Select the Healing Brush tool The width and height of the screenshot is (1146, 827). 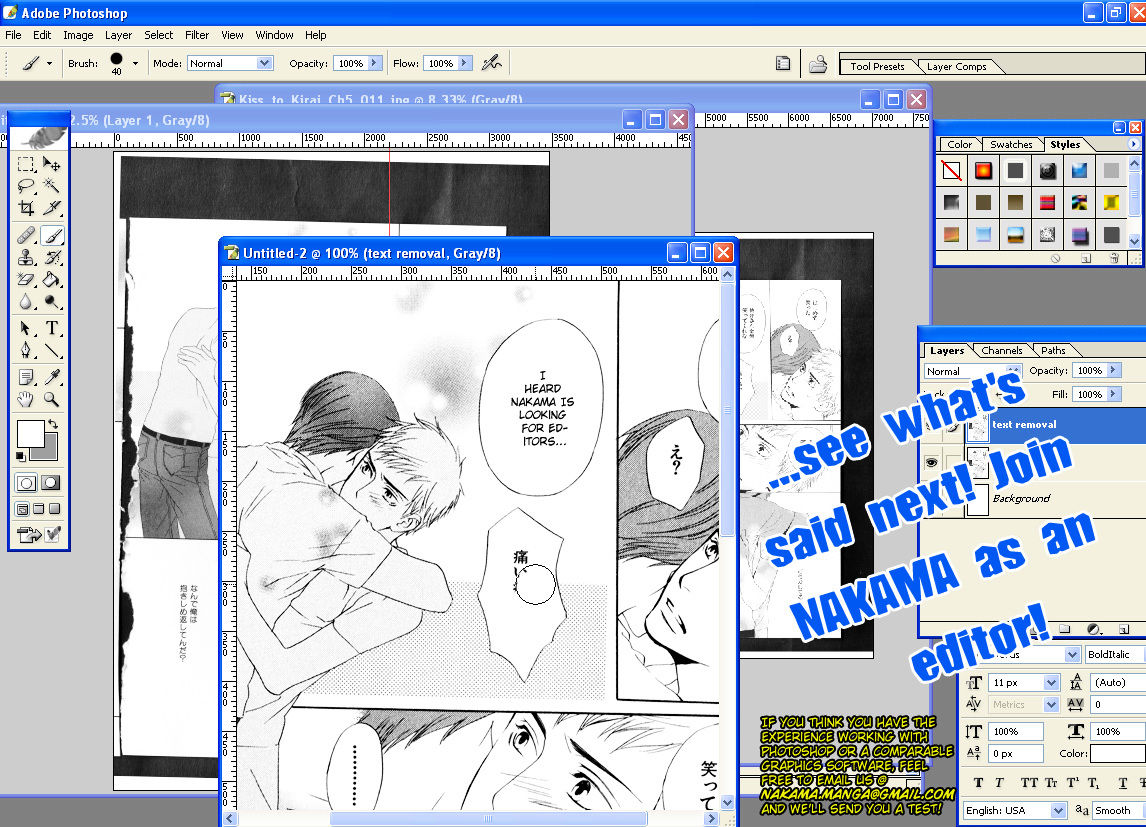[x=26, y=235]
